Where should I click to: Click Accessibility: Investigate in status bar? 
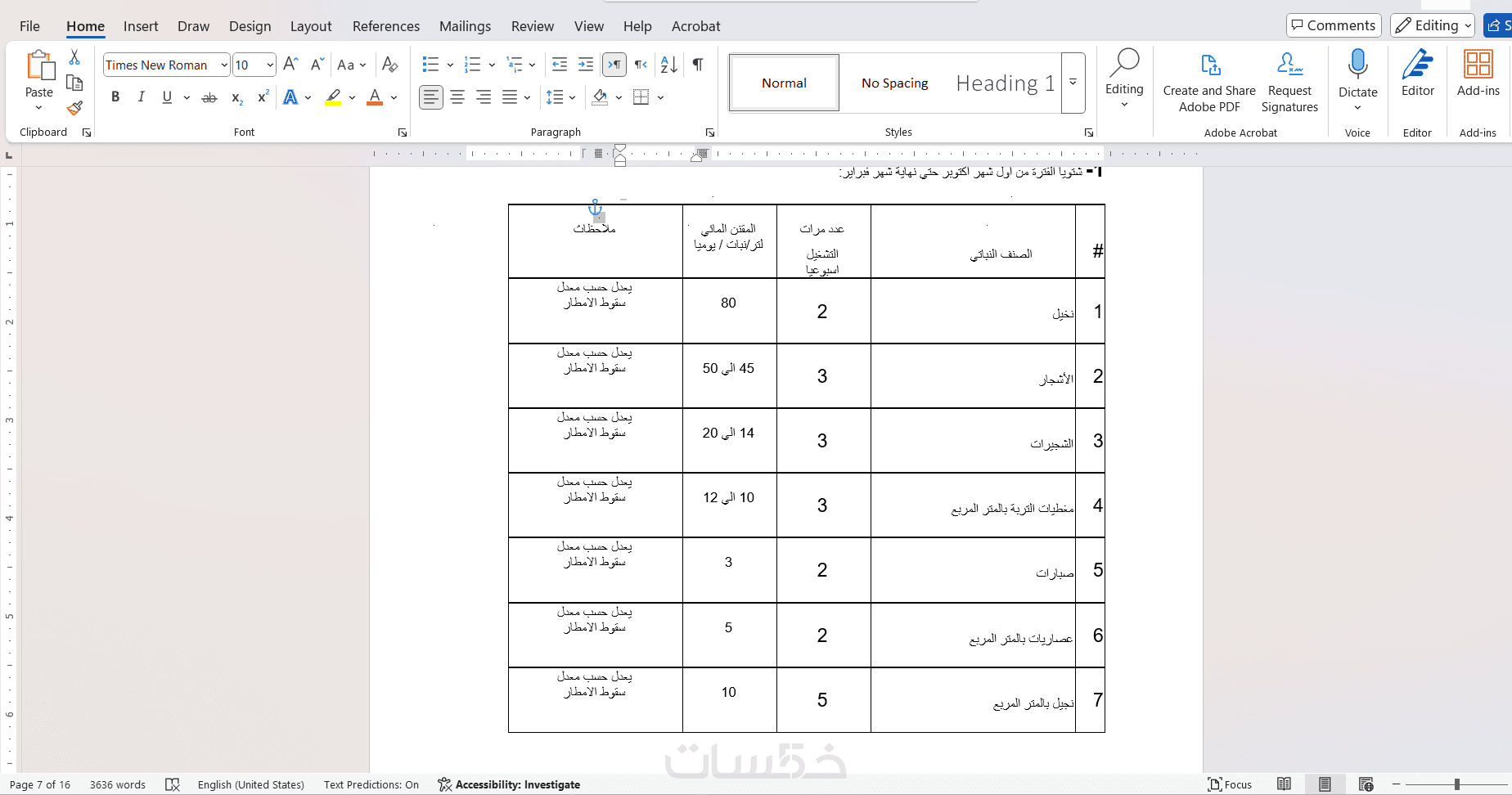[x=509, y=784]
